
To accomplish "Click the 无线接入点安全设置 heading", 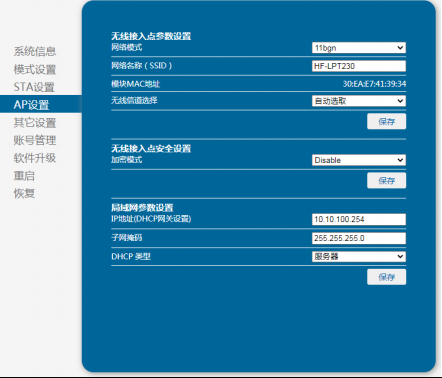I will (x=151, y=148).
